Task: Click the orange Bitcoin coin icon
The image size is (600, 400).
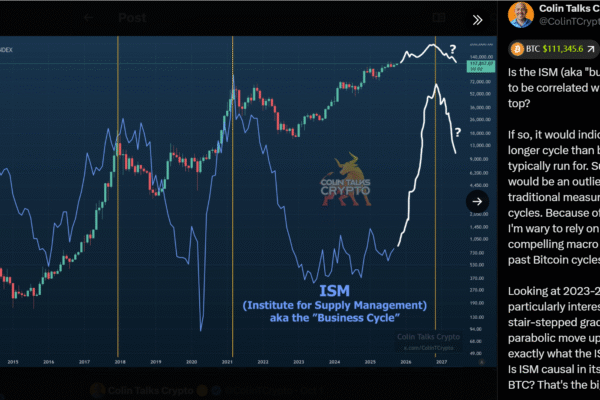Action: tap(518, 48)
